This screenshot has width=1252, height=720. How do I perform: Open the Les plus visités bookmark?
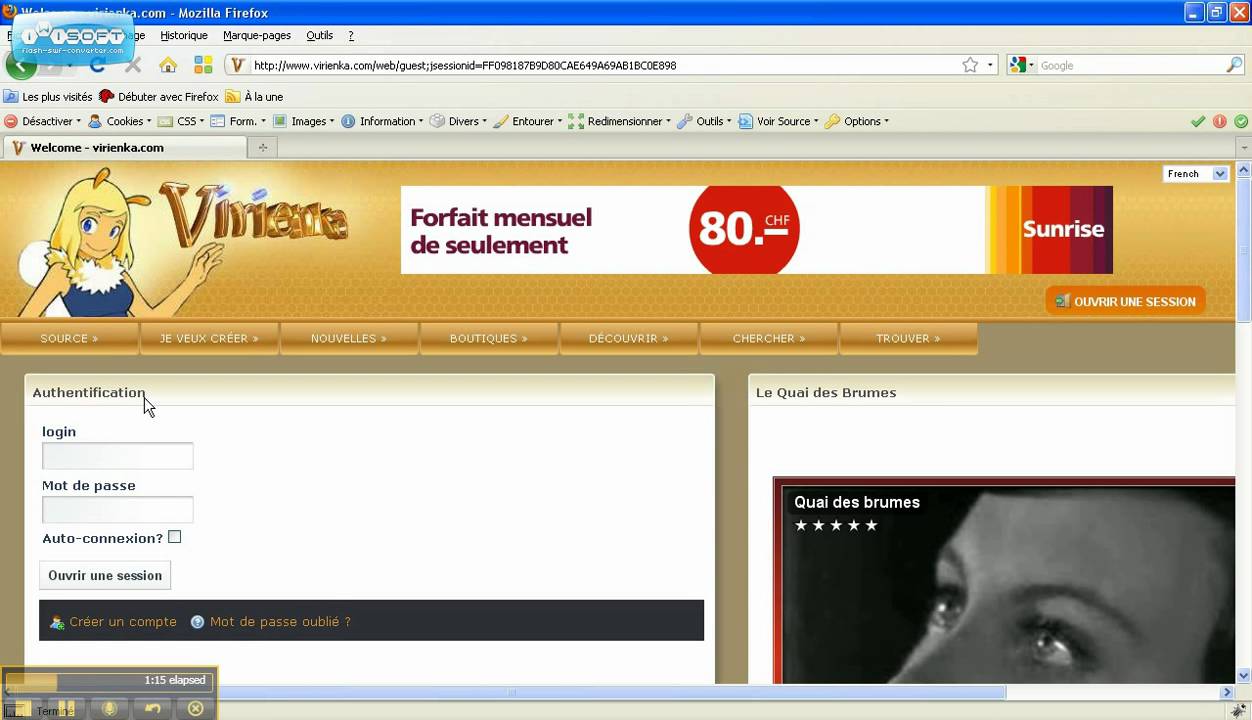tap(48, 97)
